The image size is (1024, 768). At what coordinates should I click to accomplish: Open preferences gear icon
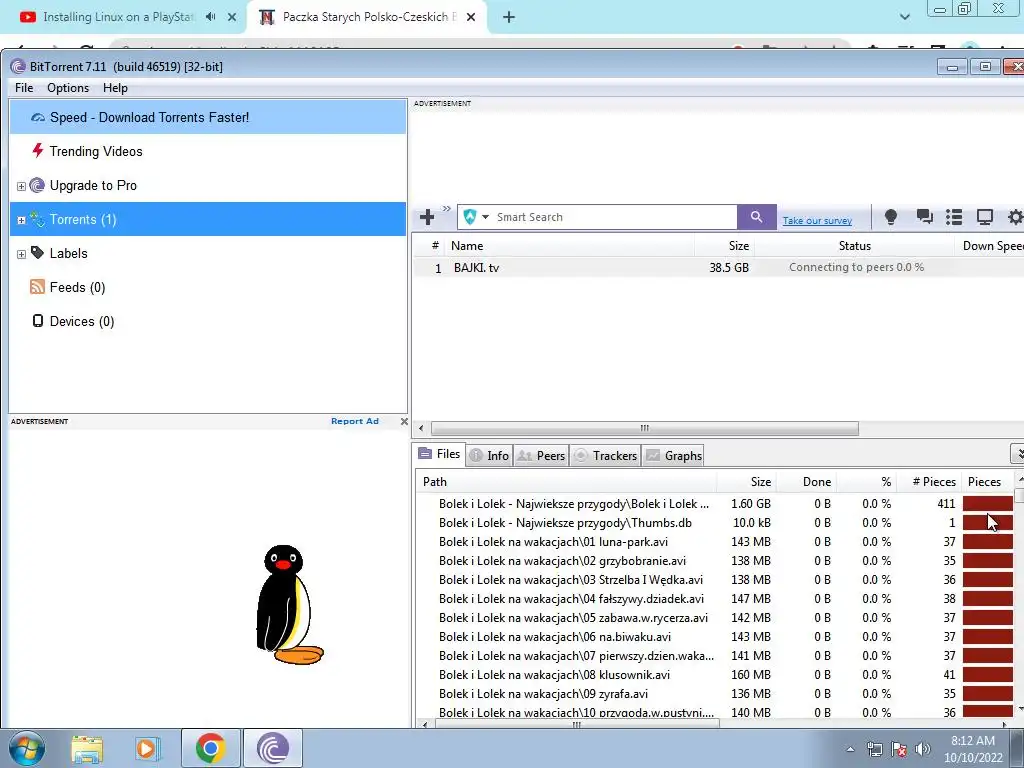pos(1015,217)
